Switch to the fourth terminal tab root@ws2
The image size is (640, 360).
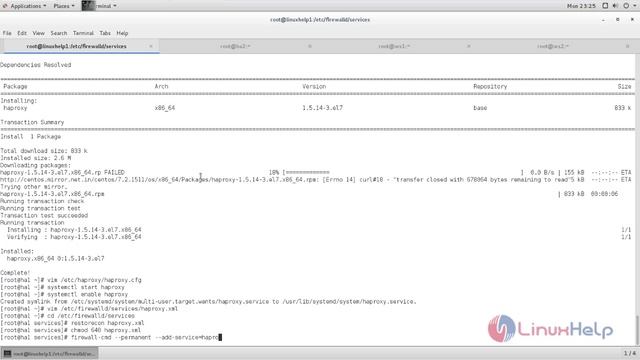coord(553,46)
